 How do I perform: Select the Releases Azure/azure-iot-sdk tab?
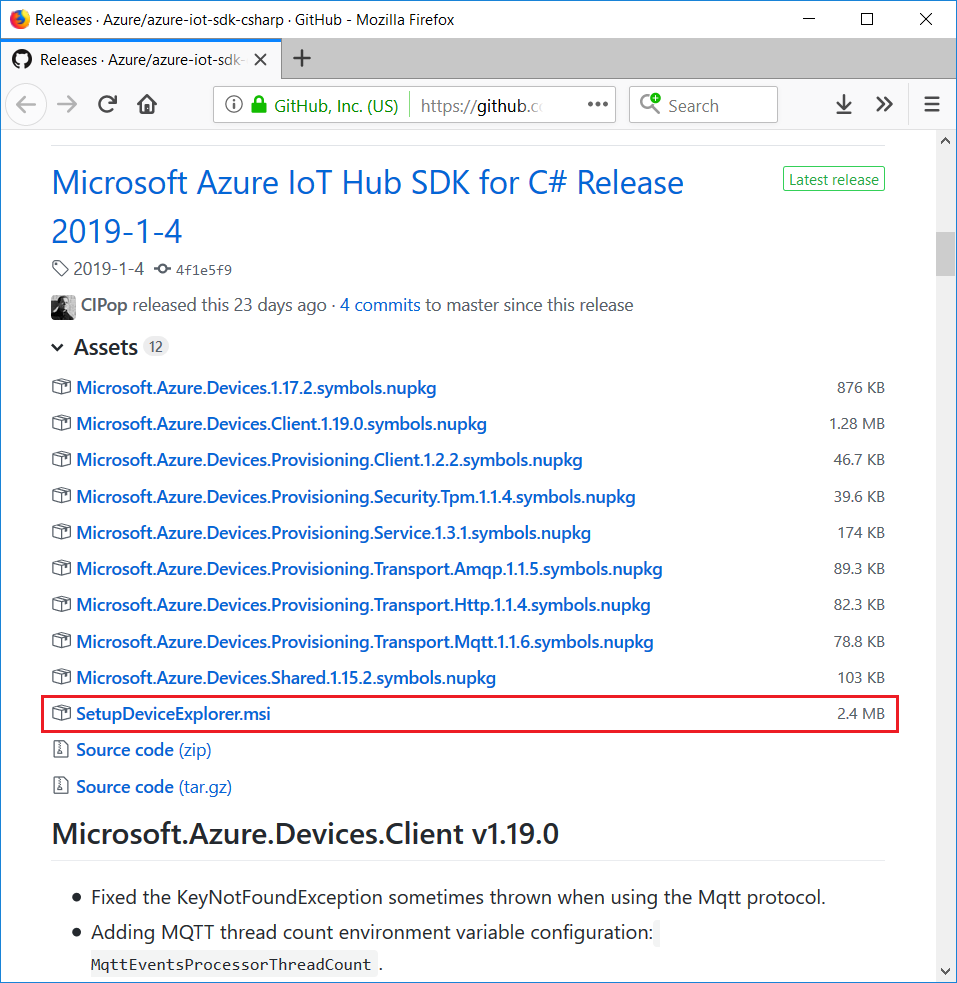coord(141,59)
